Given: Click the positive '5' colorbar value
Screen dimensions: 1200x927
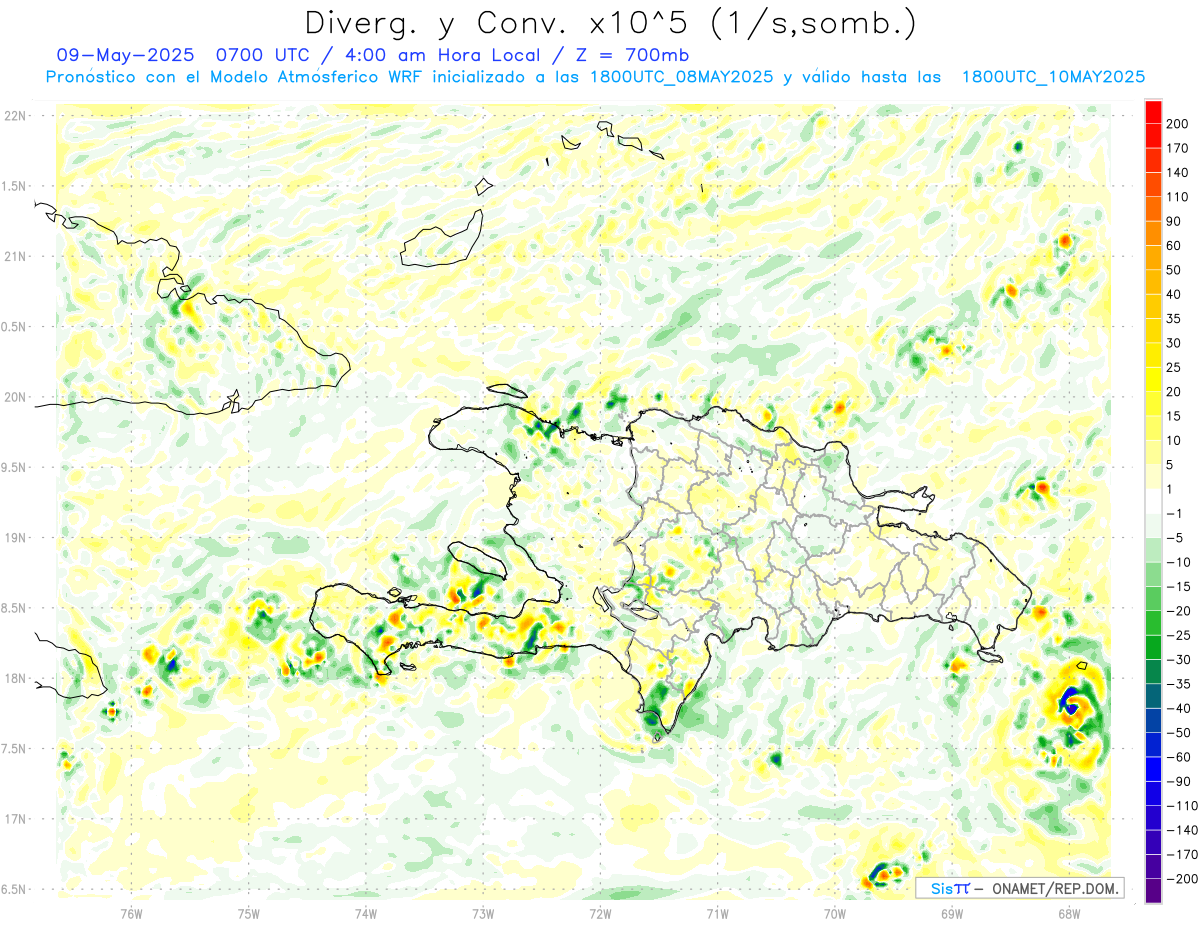Looking at the screenshot, I should pyautogui.click(x=1170, y=465).
